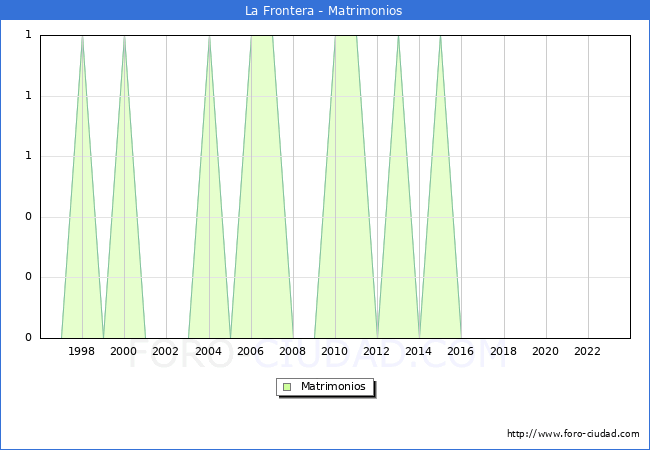Click the peak of the 2004 spike
The width and height of the screenshot is (650, 450).
click(209, 37)
